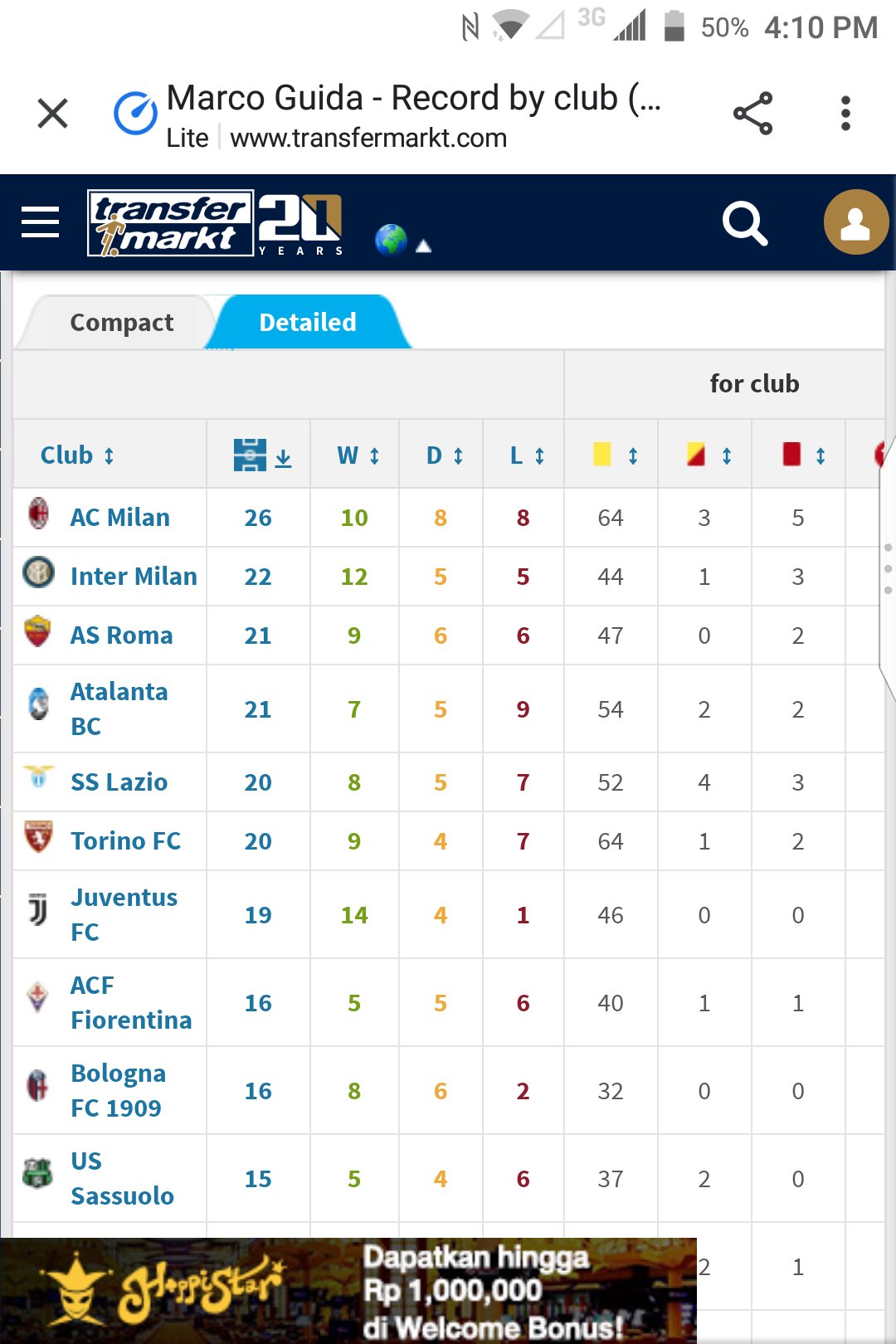The image size is (896, 1344).
Task: Open the hamburger navigation menu
Action: click(40, 222)
